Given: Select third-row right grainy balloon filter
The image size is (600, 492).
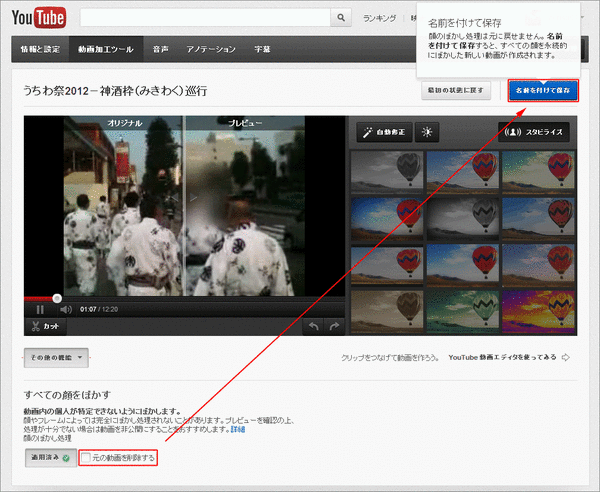Looking at the screenshot, I should (x=538, y=266).
